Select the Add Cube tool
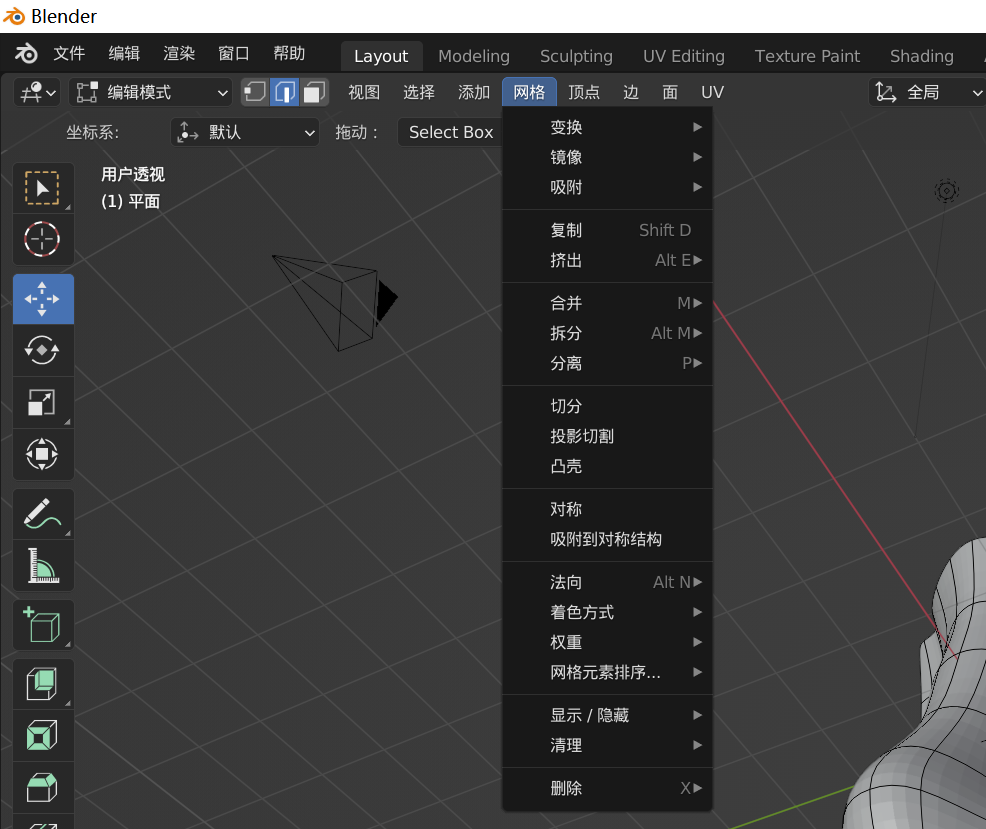986x829 pixels. point(42,625)
